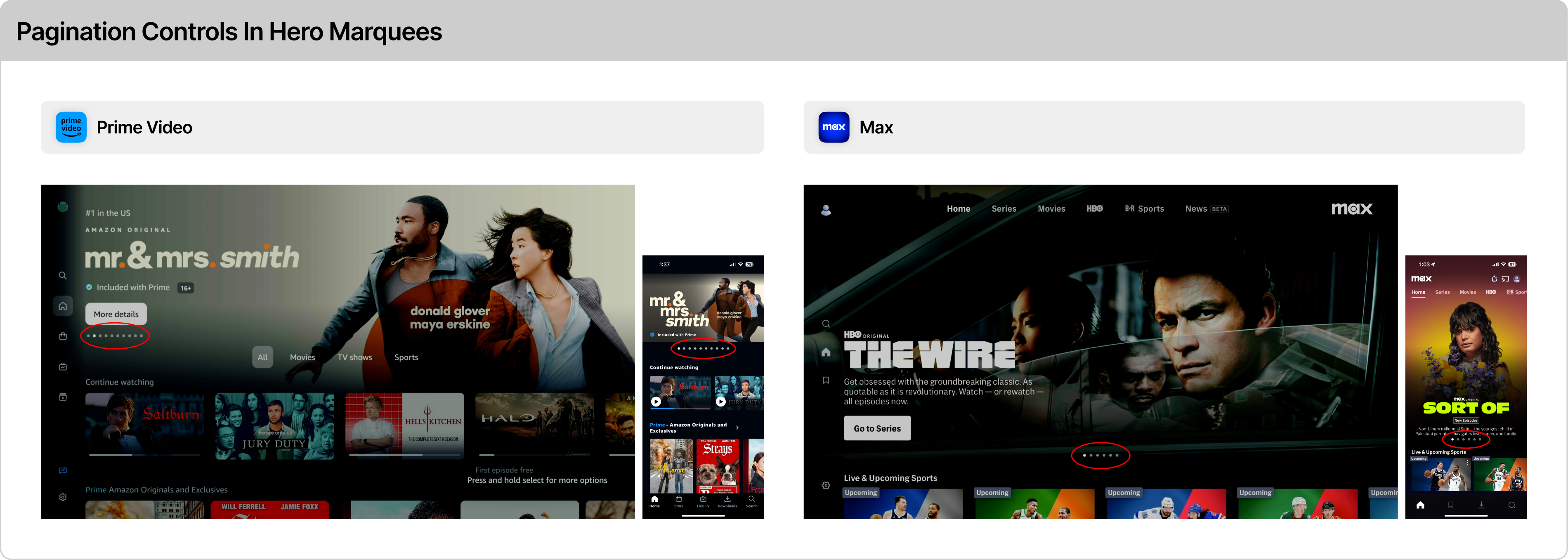Screen dimensions: 1568x560
Task: Open the Live TV icon in Prime Video TV sidebar
Action: pos(63,366)
